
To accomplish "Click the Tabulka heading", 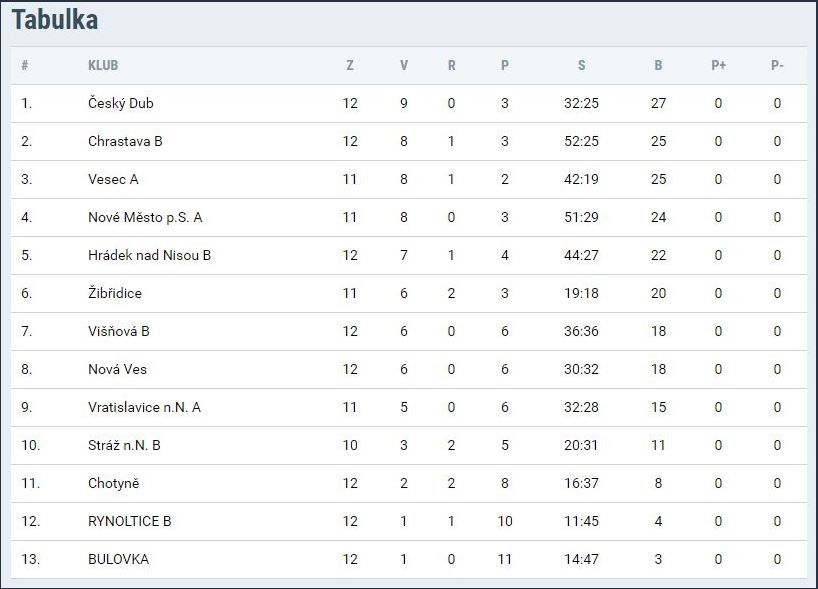I will (55, 20).
